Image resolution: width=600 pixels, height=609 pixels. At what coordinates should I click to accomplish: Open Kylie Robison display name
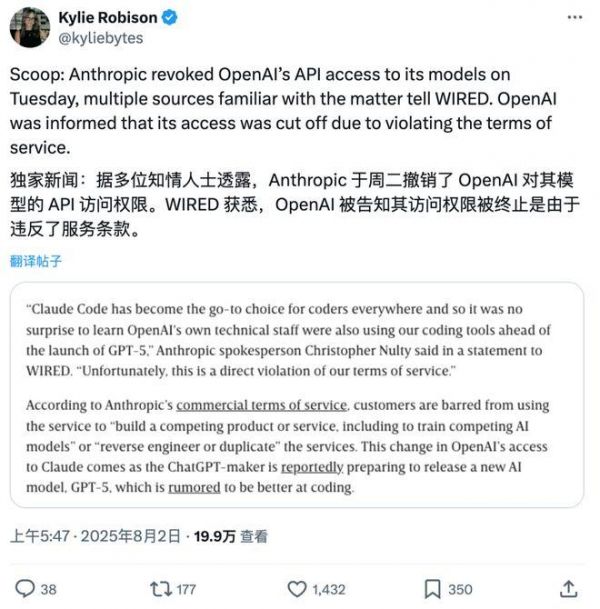point(108,17)
